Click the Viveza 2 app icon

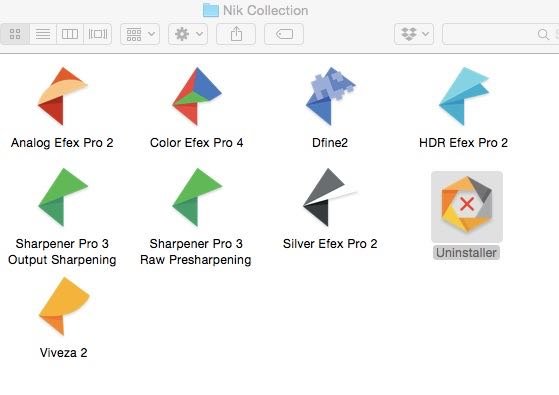63,306
